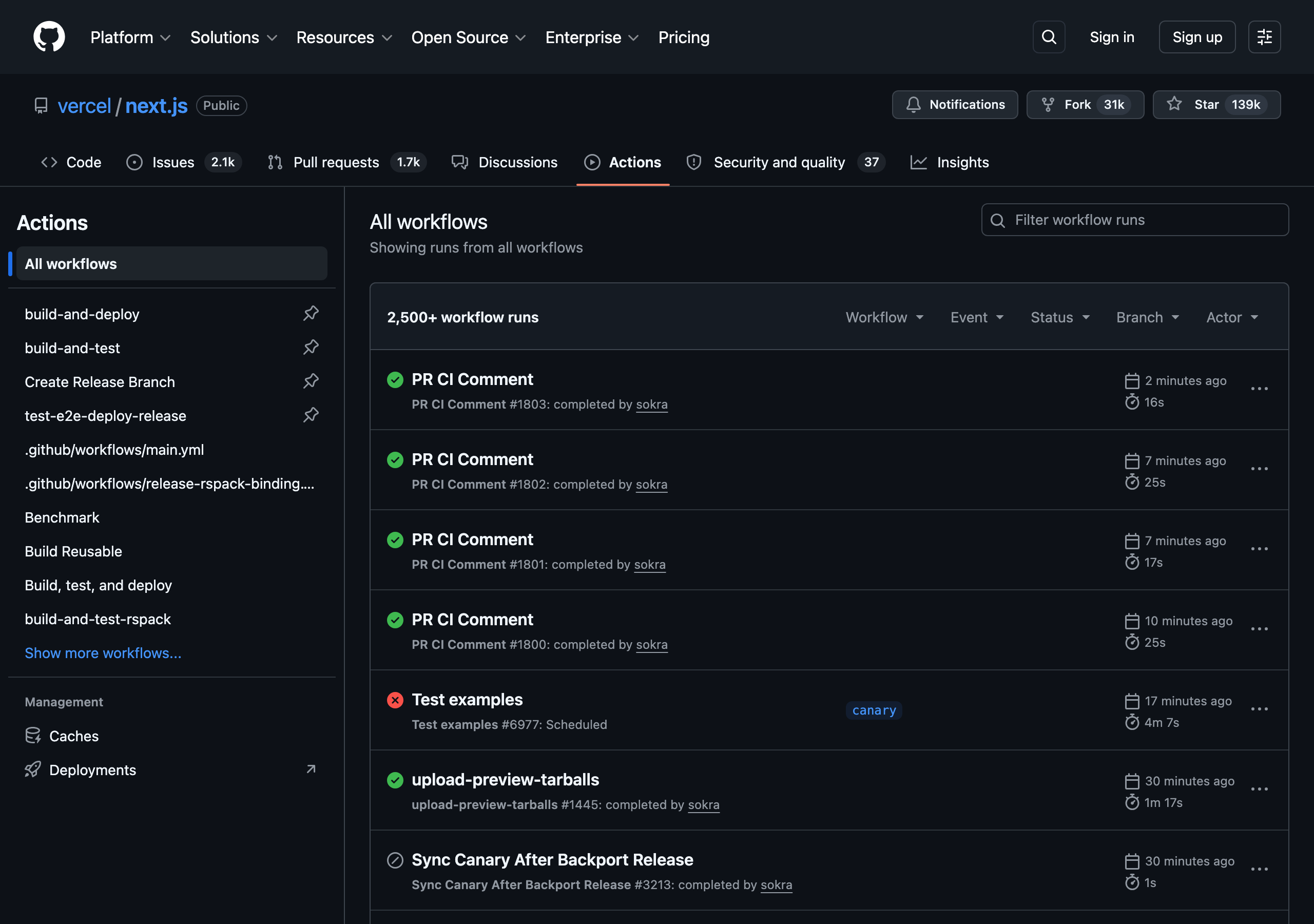
Task: Click the search magnifier icon in header
Action: point(1049,37)
